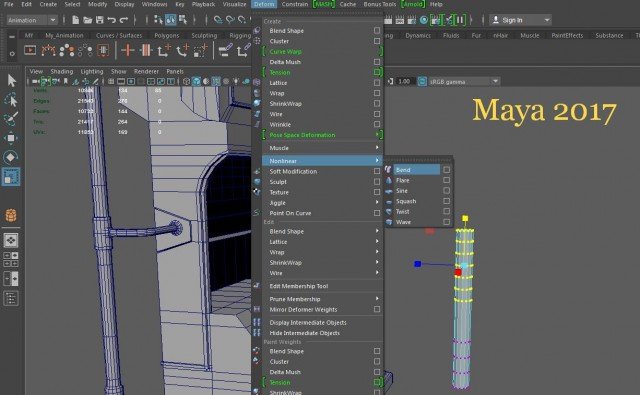640x395 pixels.
Task: Click the red manipulator handle on cylinder
Action: tap(458, 272)
